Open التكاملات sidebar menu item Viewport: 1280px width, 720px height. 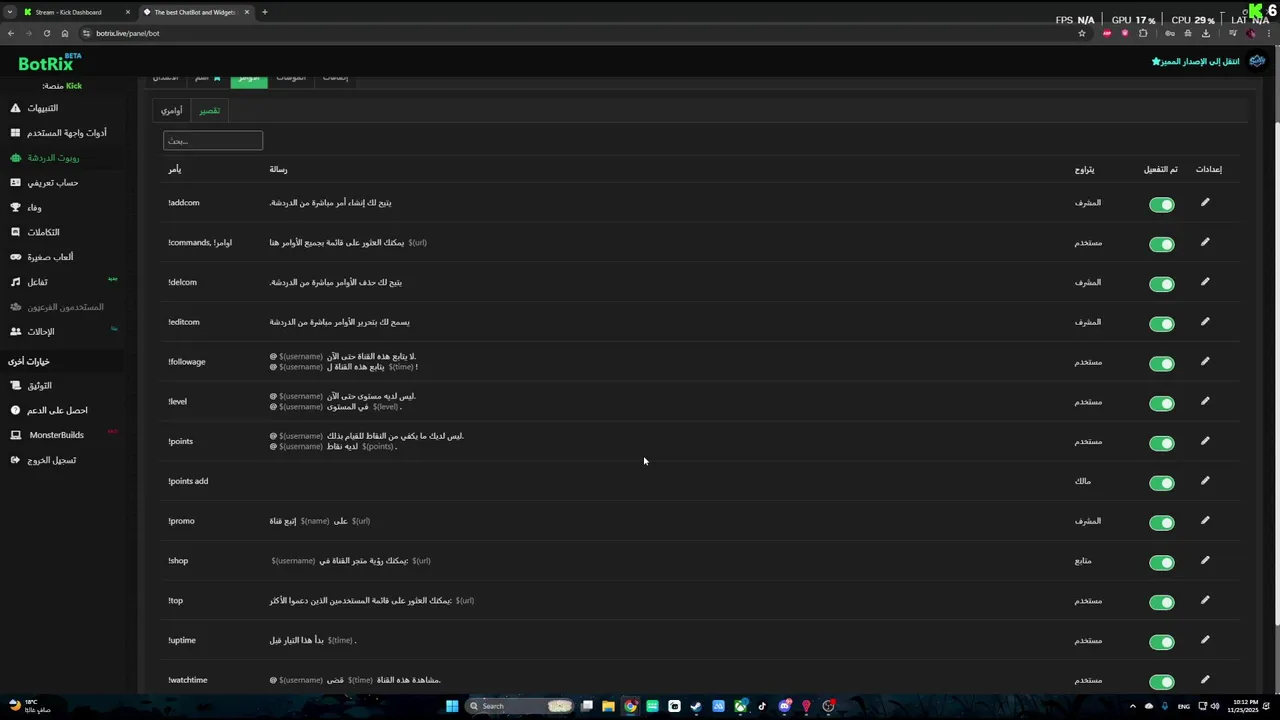click(44, 232)
